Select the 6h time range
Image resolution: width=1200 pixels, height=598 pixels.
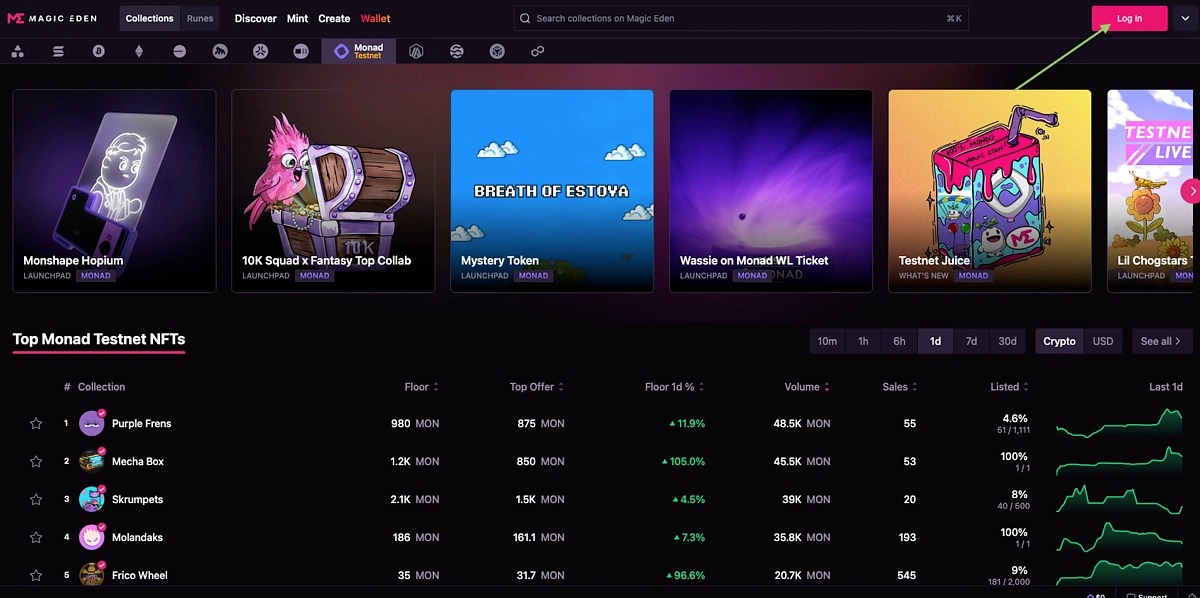click(899, 341)
